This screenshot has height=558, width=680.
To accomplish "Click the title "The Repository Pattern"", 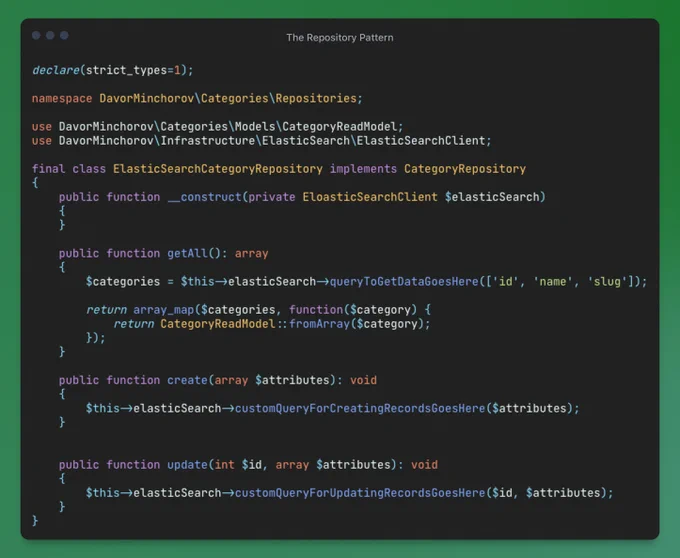I will pos(340,38).
